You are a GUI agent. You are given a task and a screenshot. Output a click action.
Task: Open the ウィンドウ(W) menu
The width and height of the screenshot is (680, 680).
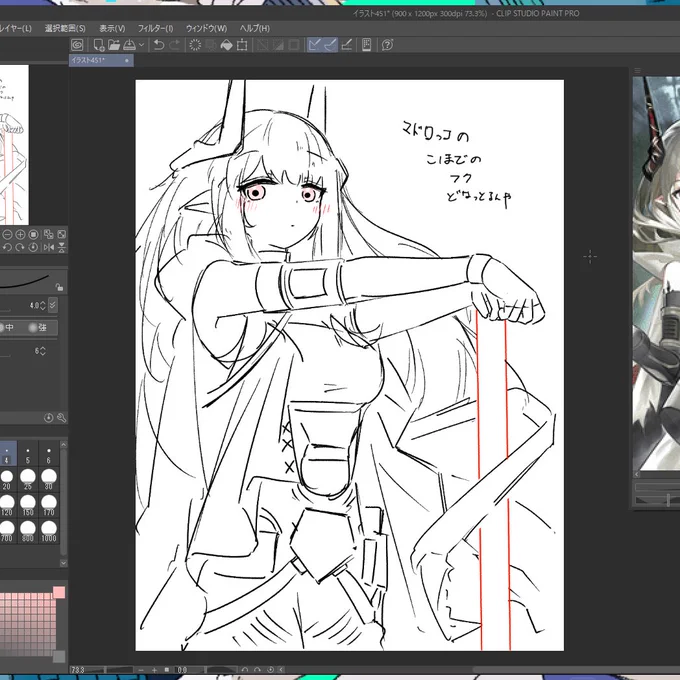(206, 29)
